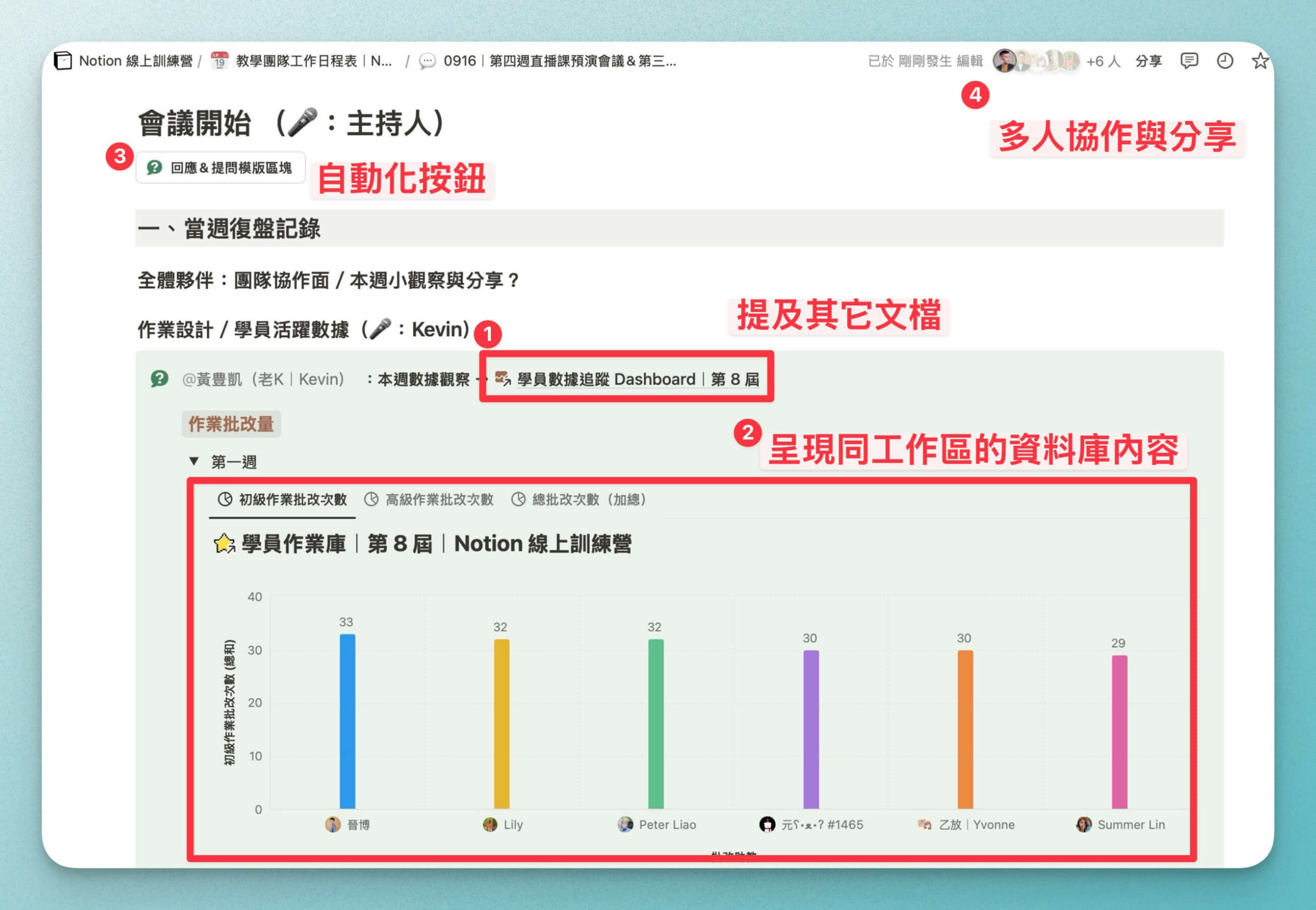The height and width of the screenshot is (910, 1316).
Task: Click Peter Liao's avatar under the chart
Action: (625, 825)
